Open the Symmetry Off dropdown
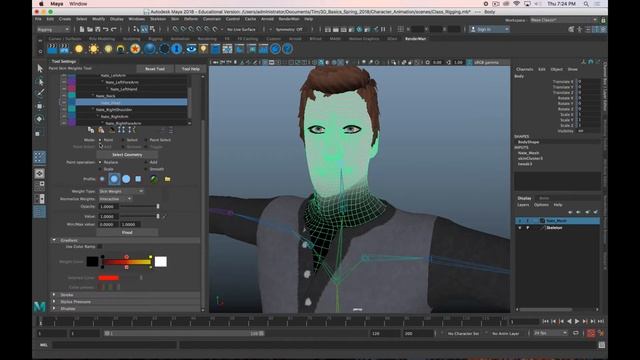The image size is (640, 360). tap(289, 29)
